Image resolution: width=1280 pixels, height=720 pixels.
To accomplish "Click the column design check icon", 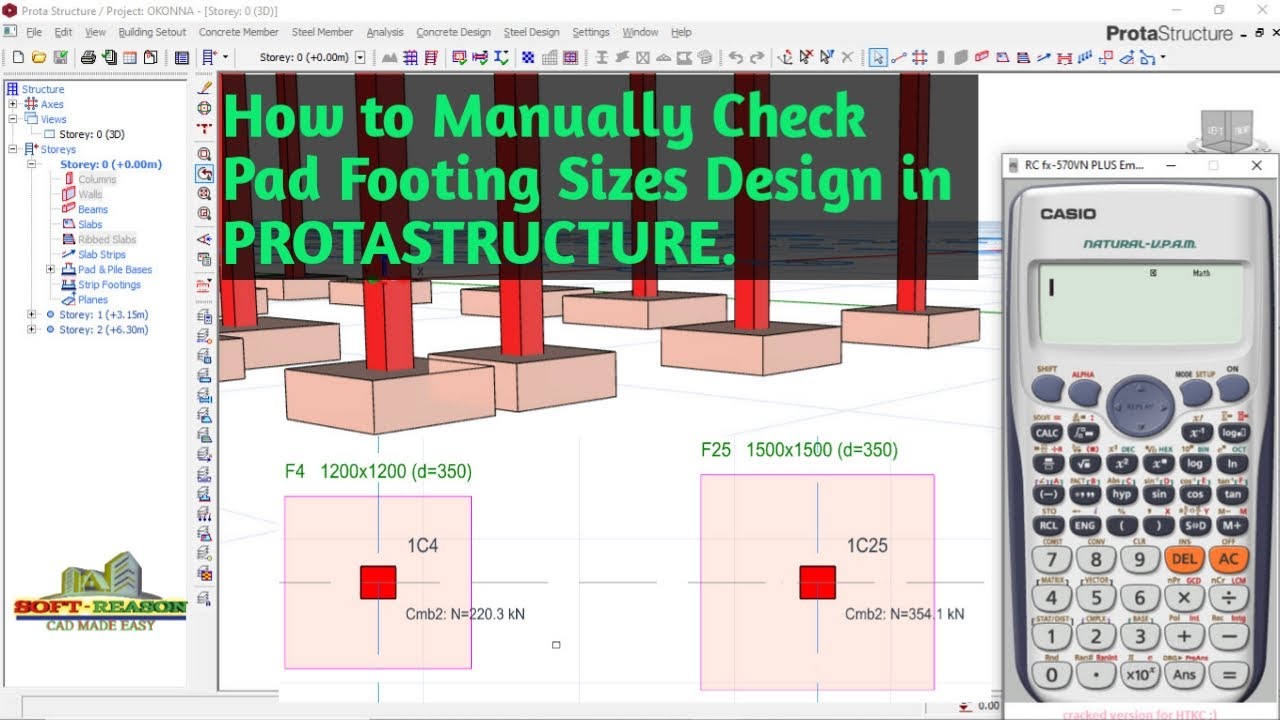I will (458, 58).
